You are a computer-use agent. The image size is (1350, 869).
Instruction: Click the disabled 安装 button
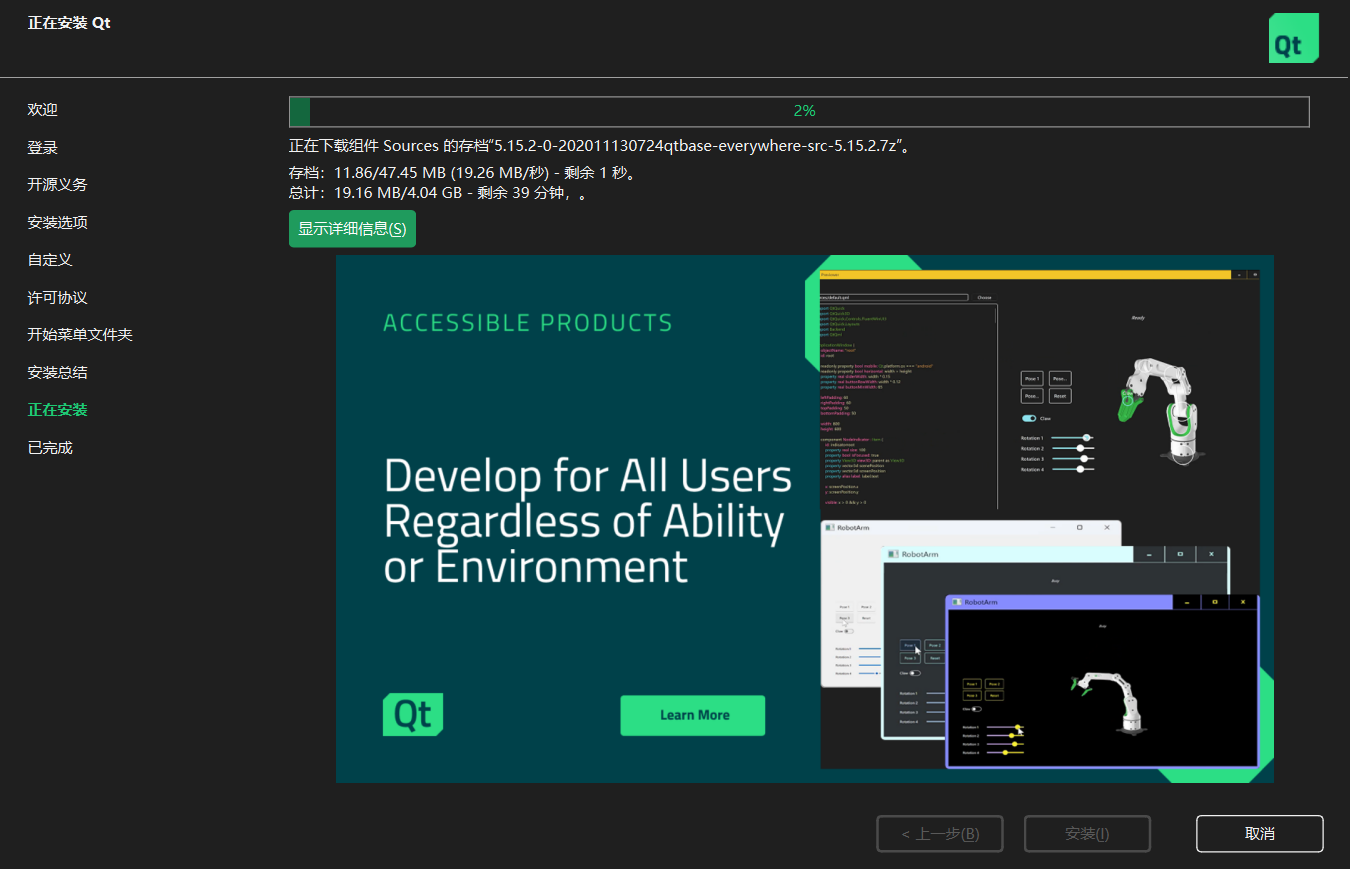tap(1087, 834)
